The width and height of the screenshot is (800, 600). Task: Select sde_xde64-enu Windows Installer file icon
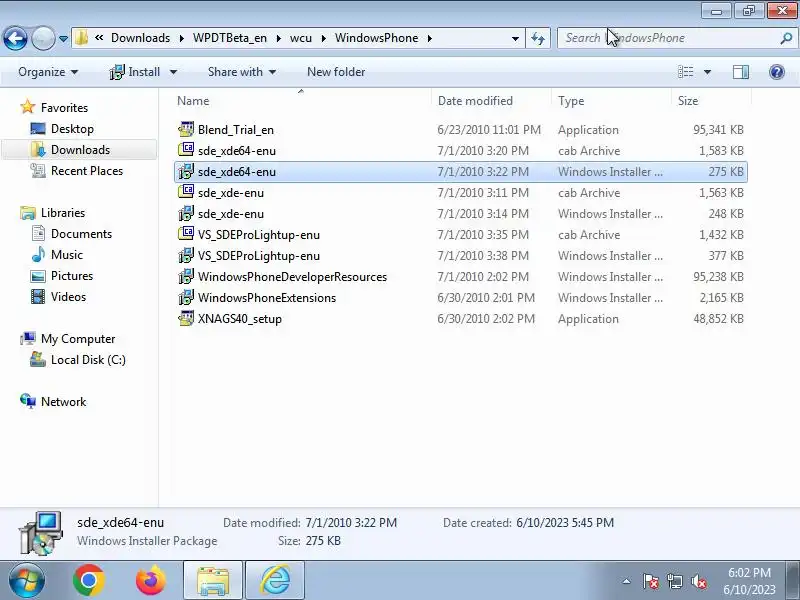[186, 171]
